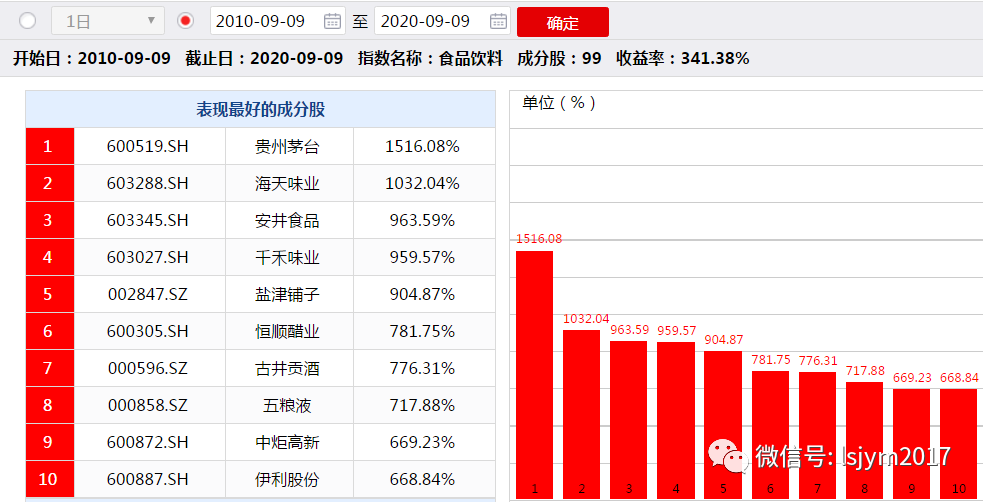This screenshot has width=983, height=502.
Task: Select stock code 000596.SZ
Action: (x=147, y=368)
